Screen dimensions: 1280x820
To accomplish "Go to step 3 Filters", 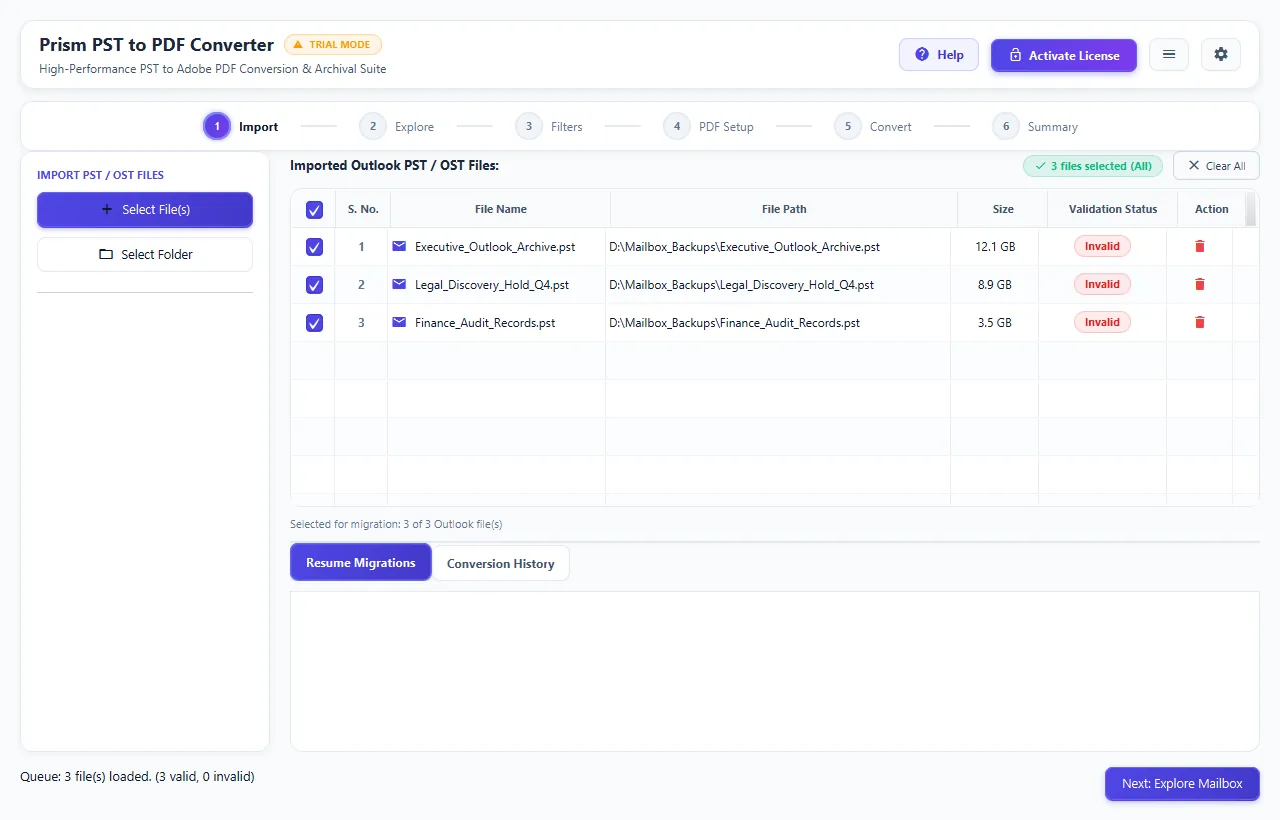I will pos(549,127).
